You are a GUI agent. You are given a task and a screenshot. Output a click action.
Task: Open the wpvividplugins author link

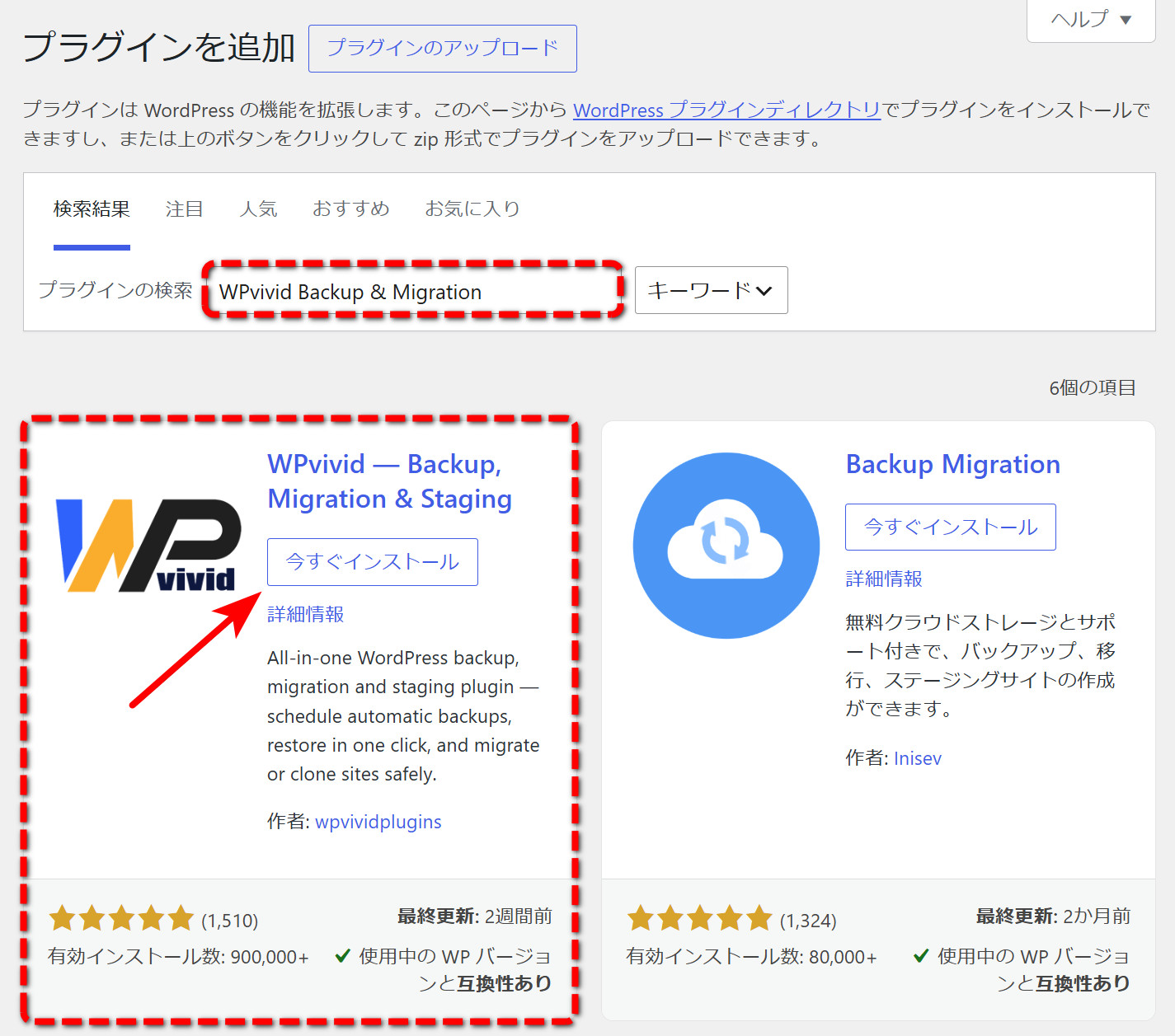(378, 822)
